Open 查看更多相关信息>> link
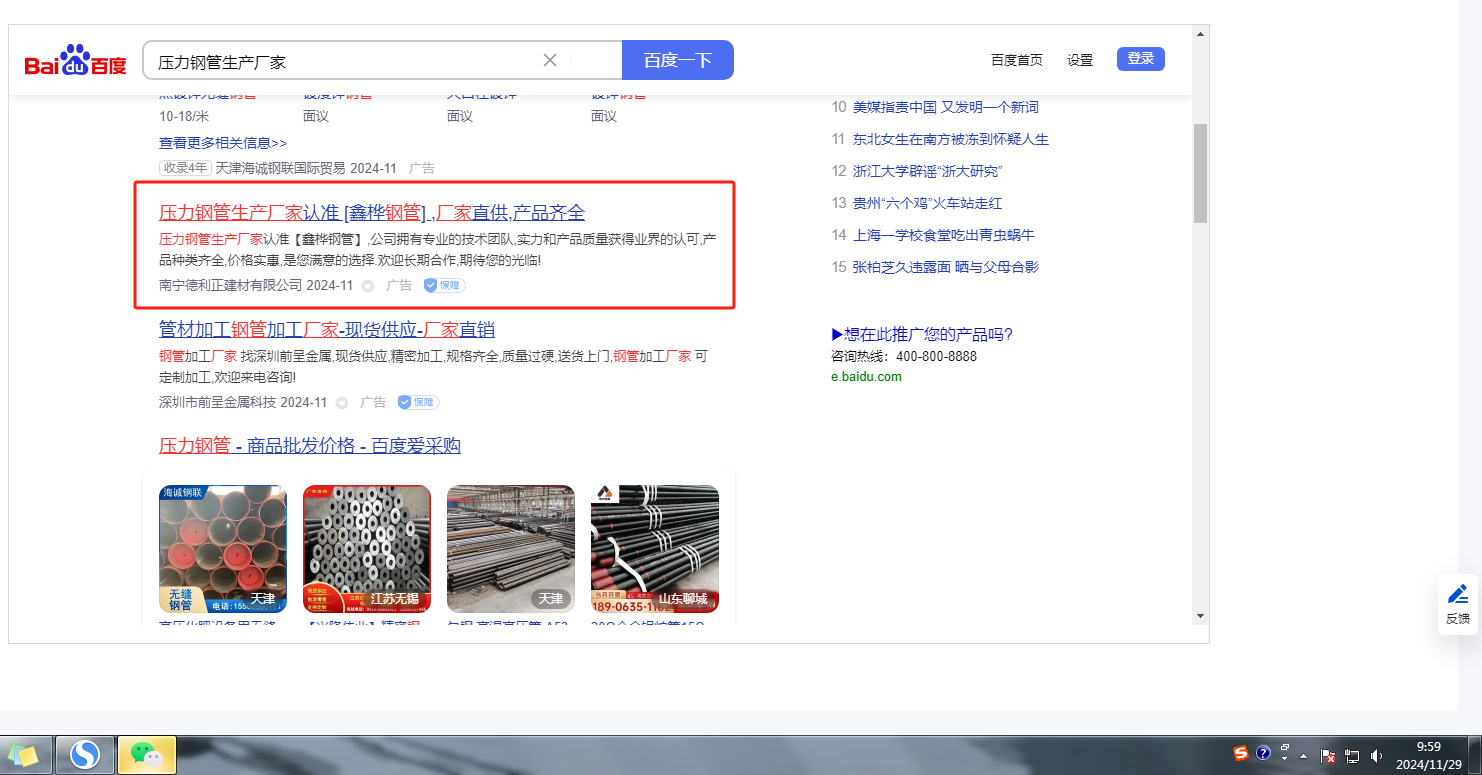This screenshot has height=775, width=1482. point(223,143)
